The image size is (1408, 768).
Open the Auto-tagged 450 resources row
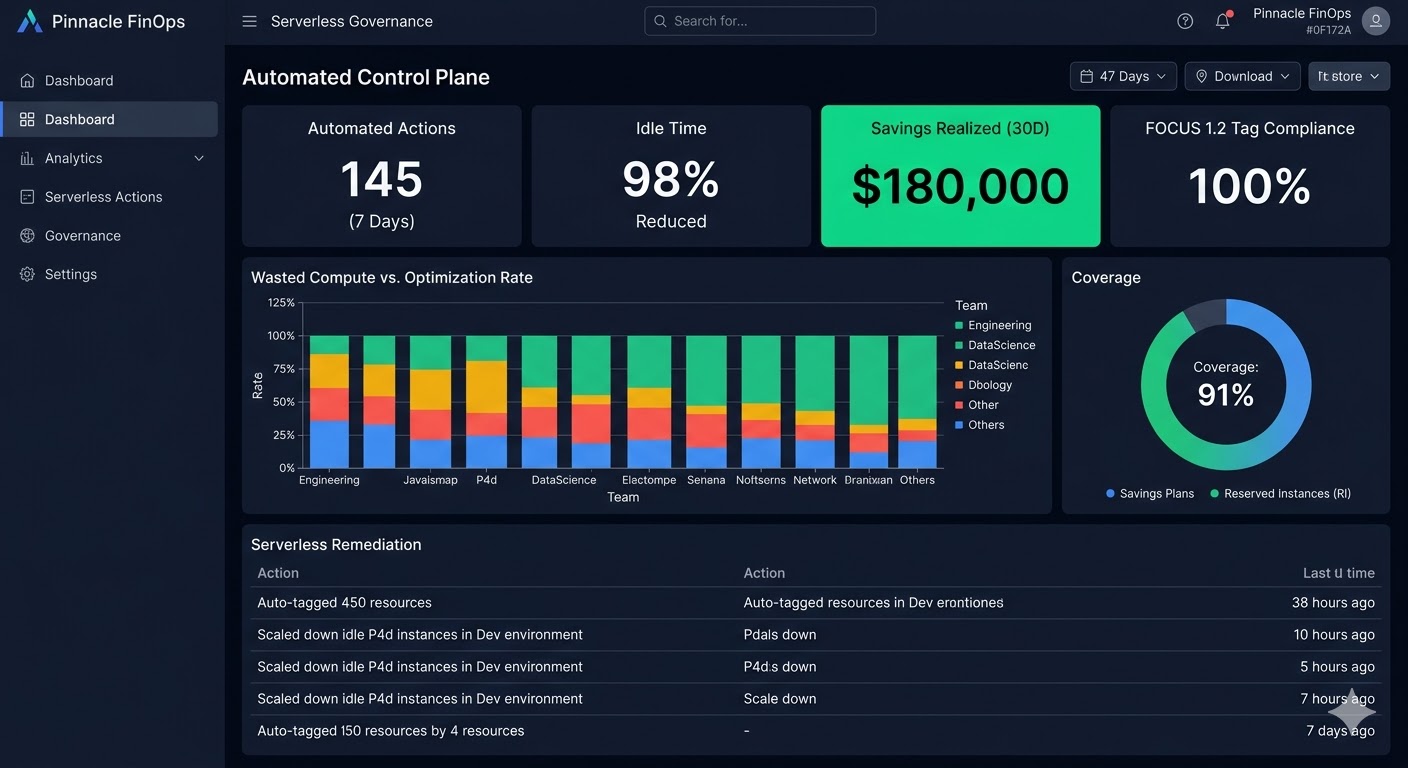tap(816, 603)
